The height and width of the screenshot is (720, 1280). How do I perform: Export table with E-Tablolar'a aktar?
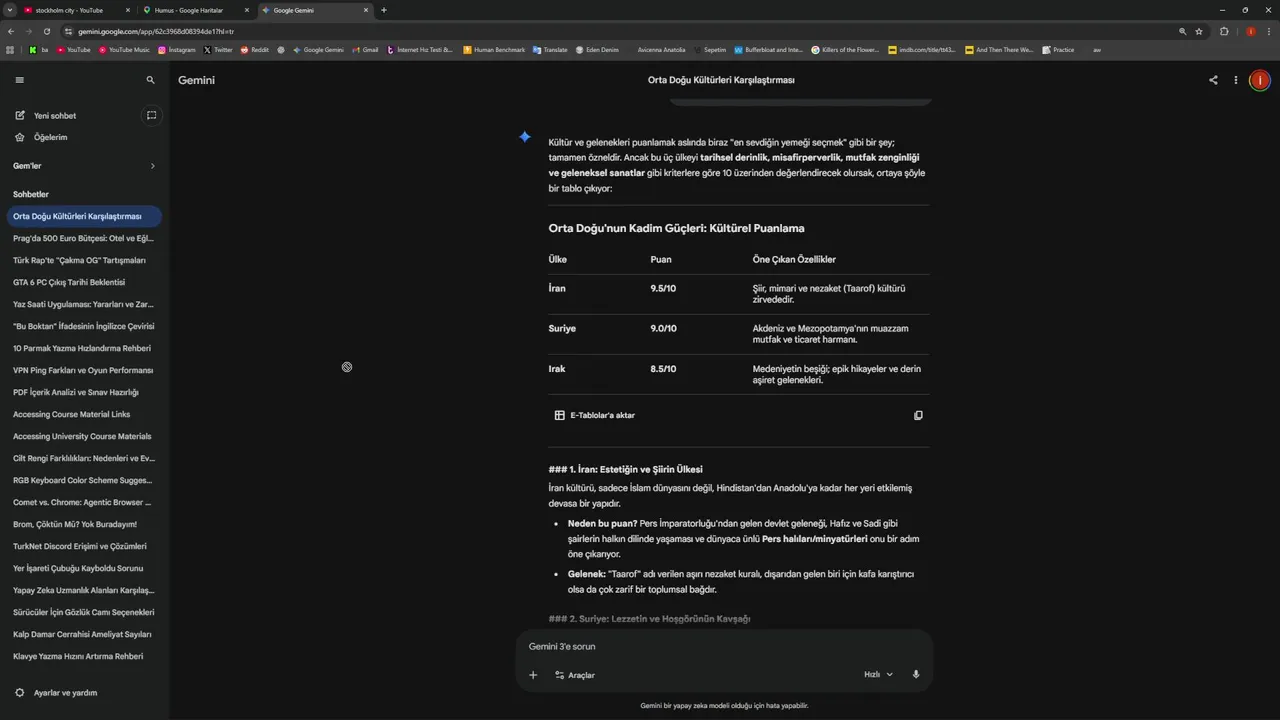point(595,415)
